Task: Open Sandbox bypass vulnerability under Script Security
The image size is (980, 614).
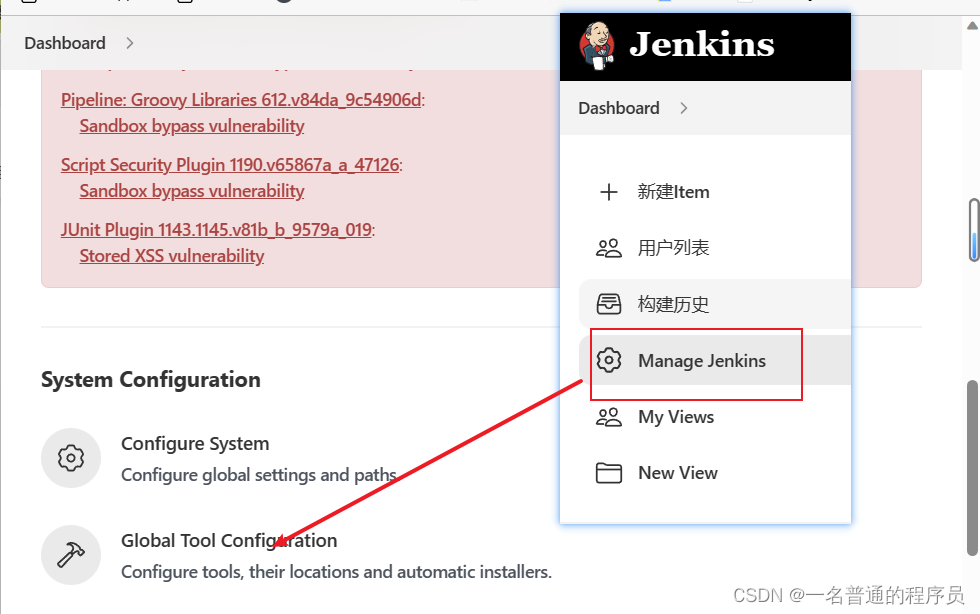Action: tap(192, 191)
